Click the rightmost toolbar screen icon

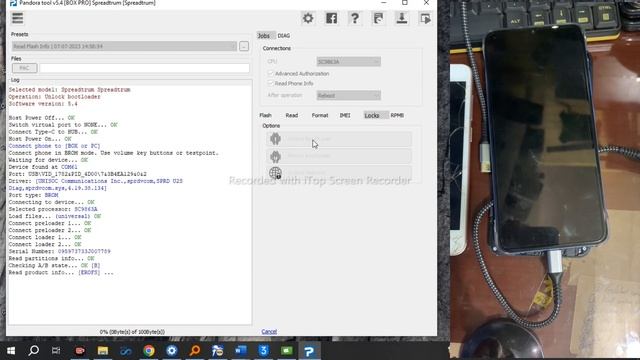[x=425, y=18]
